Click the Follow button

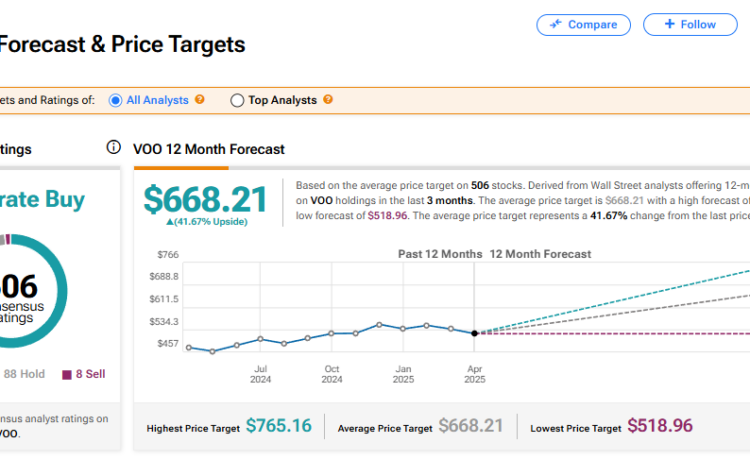coord(689,25)
